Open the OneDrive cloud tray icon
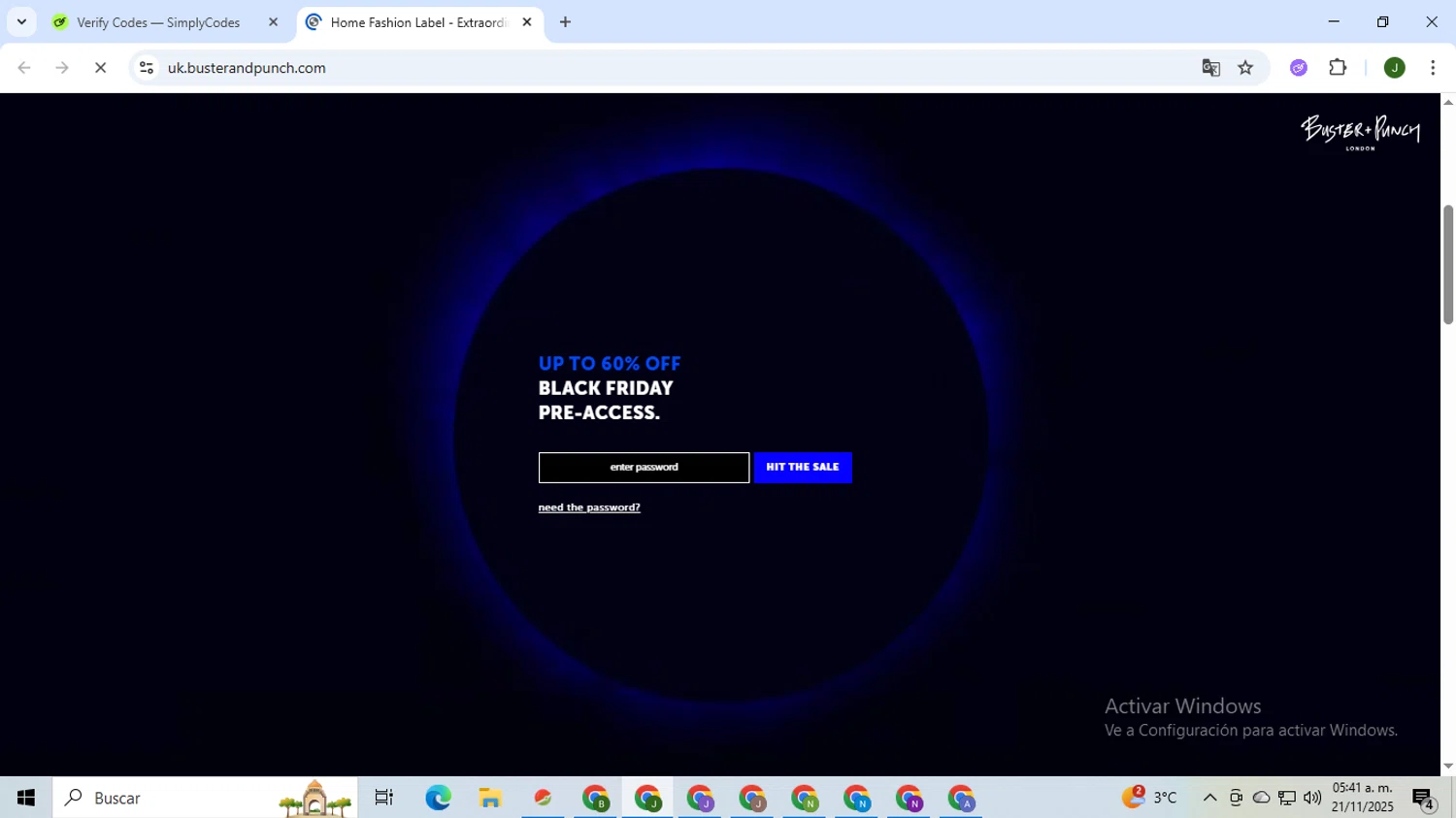The width and height of the screenshot is (1456, 818). pyautogui.click(x=1261, y=798)
